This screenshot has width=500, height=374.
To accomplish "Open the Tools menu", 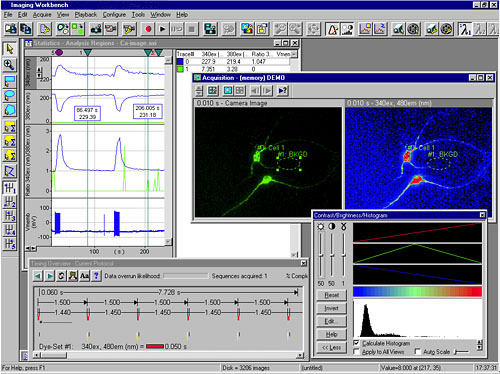I will tap(138, 15).
